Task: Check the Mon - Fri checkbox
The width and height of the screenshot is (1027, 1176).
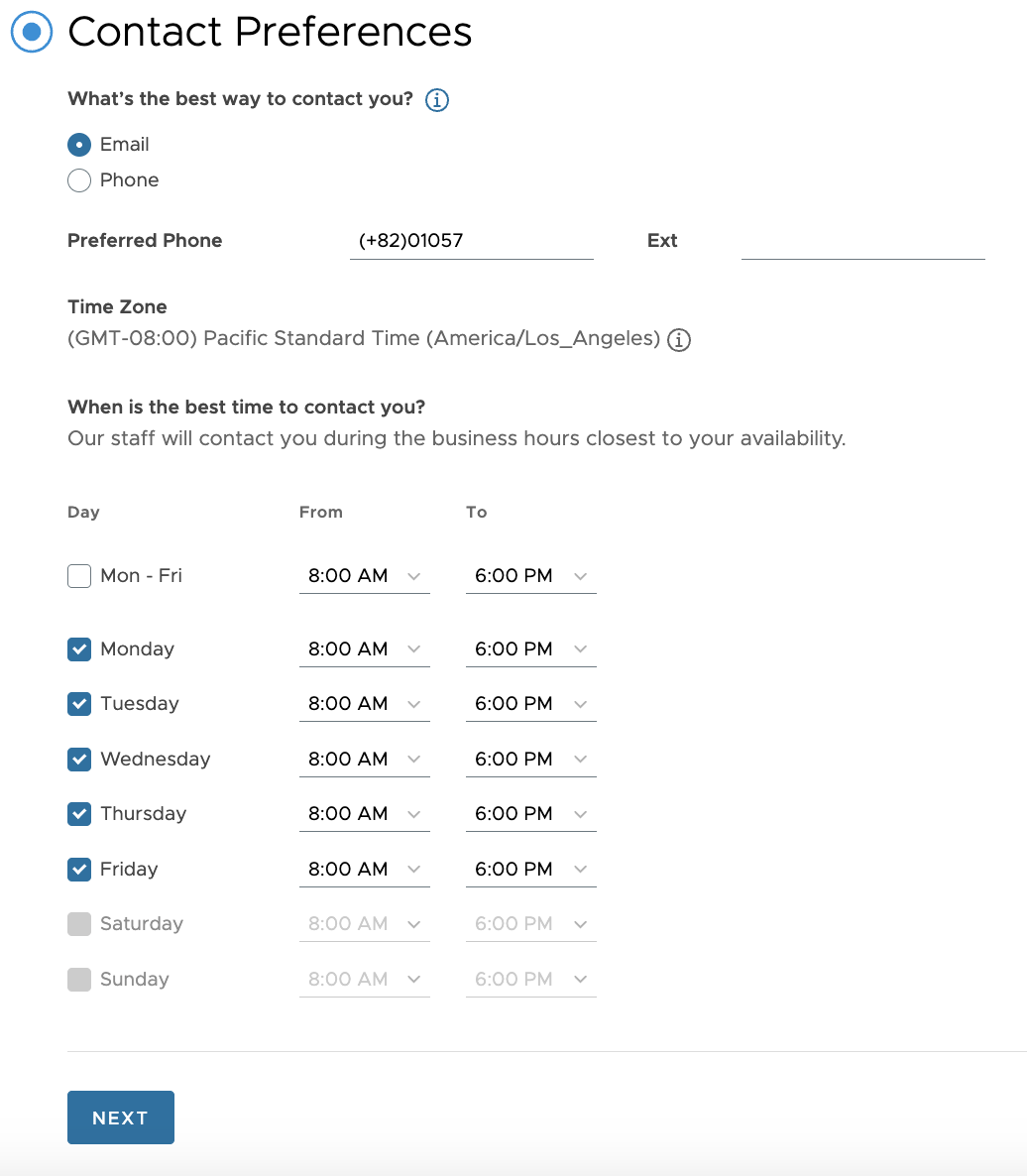Action: (79, 576)
